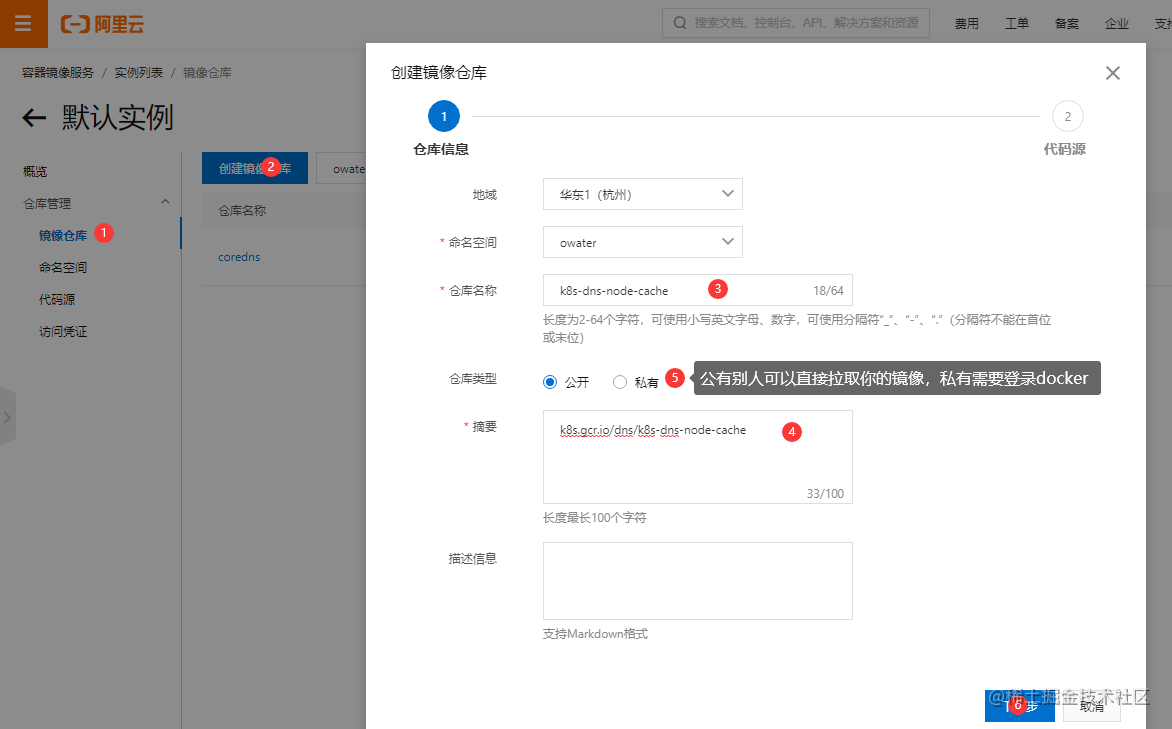1172x729 pixels.
Task: Click step 1 circle 仓库信息
Action: click(443, 116)
